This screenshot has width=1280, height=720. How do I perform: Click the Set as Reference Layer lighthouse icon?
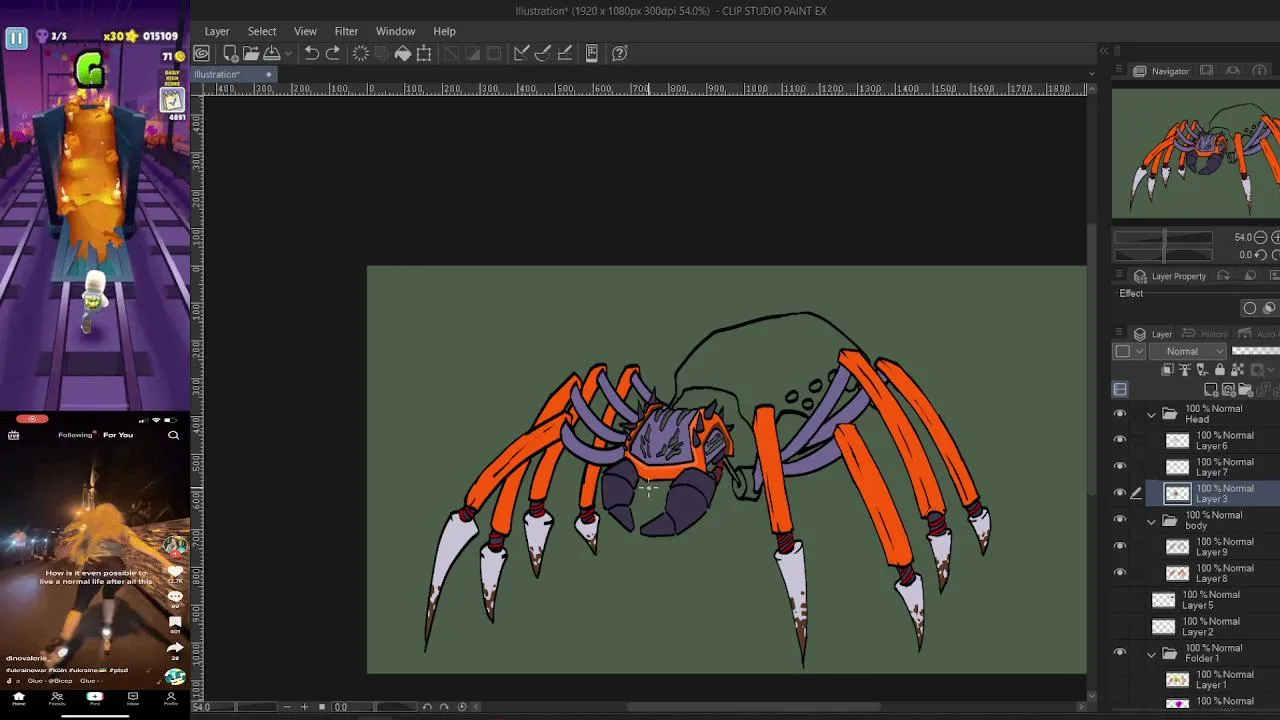[1185, 370]
